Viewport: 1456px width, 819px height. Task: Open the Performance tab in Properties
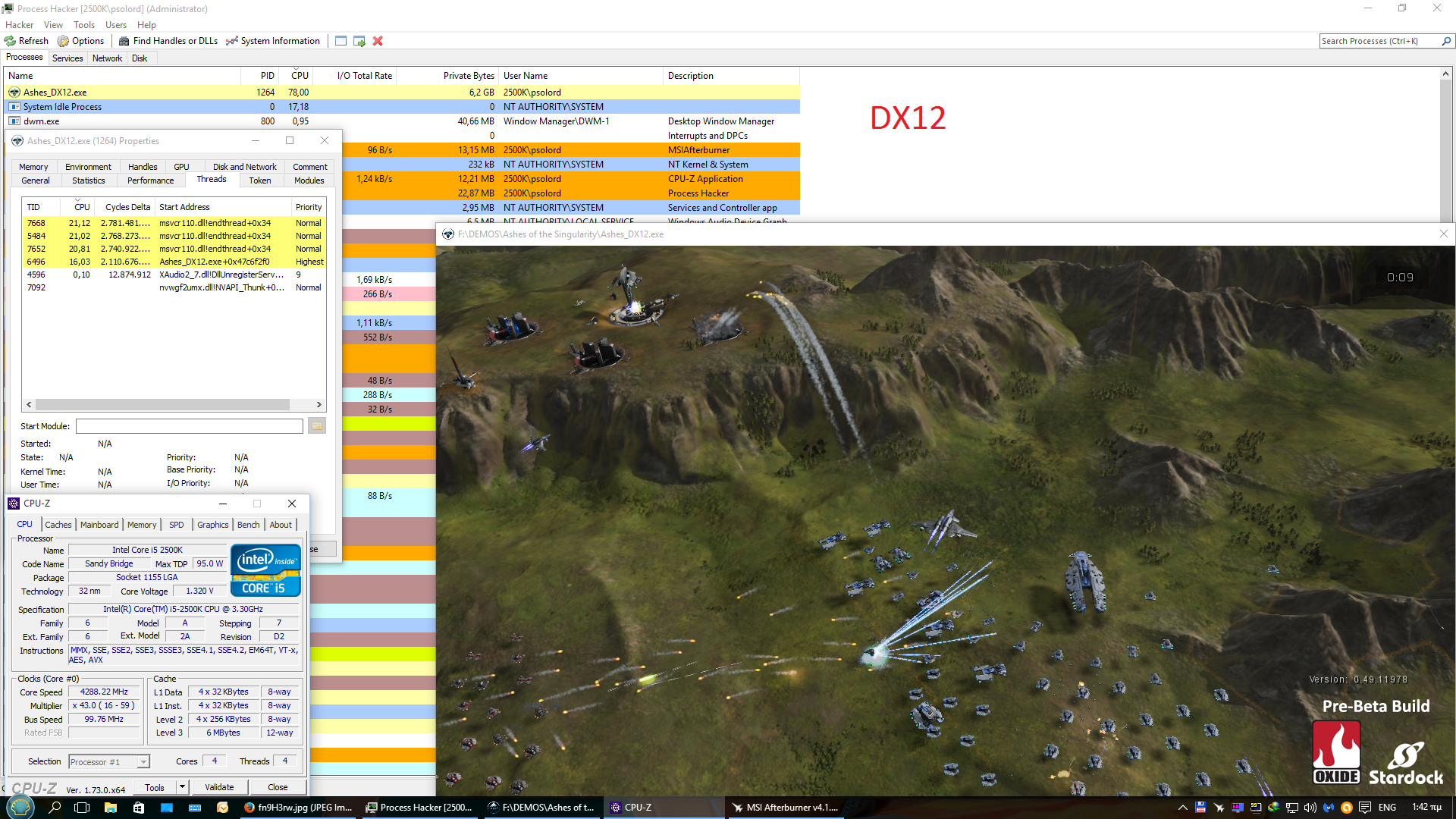coord(150,180)
